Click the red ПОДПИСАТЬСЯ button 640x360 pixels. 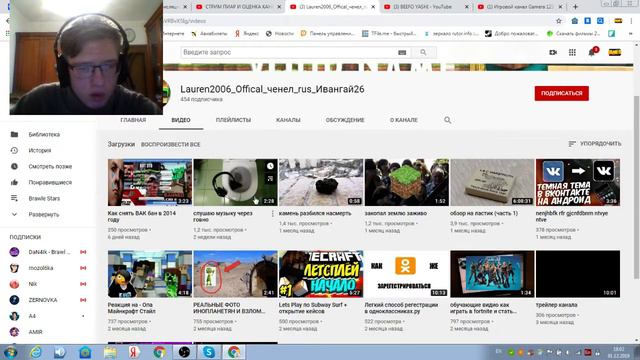[562, 93]
